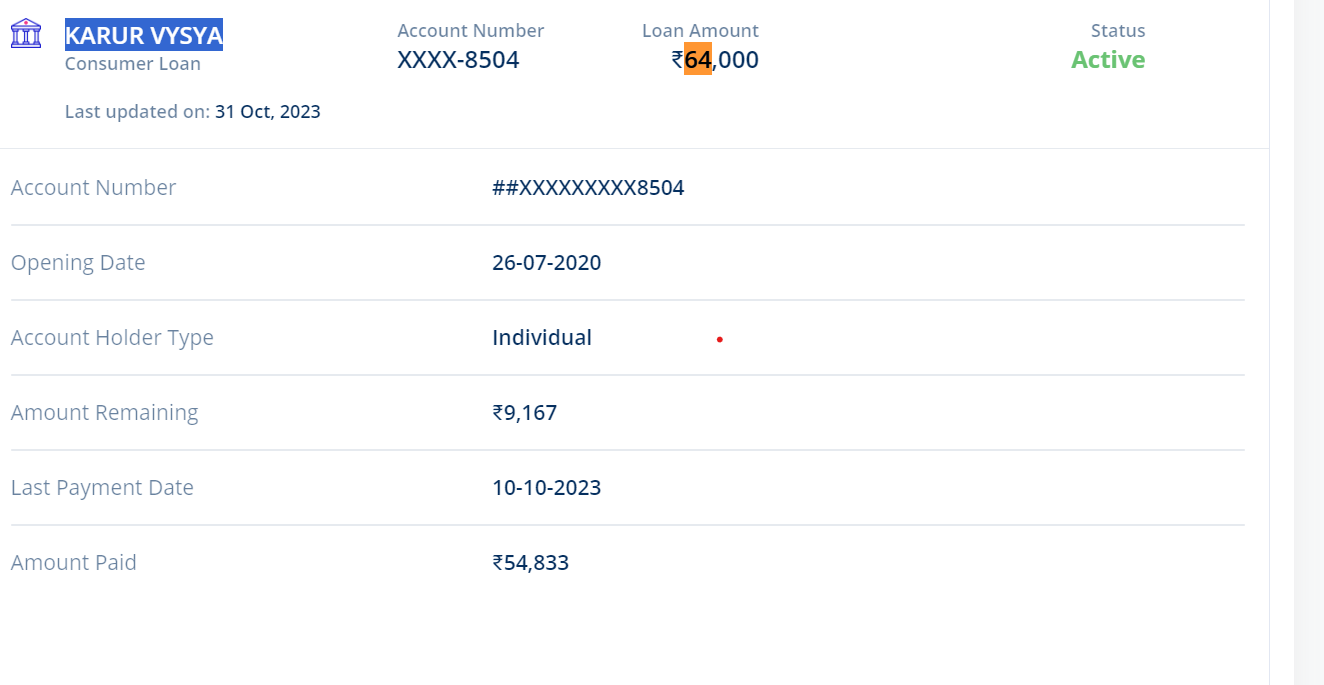Click the small red dot indicator

[720, 340]
